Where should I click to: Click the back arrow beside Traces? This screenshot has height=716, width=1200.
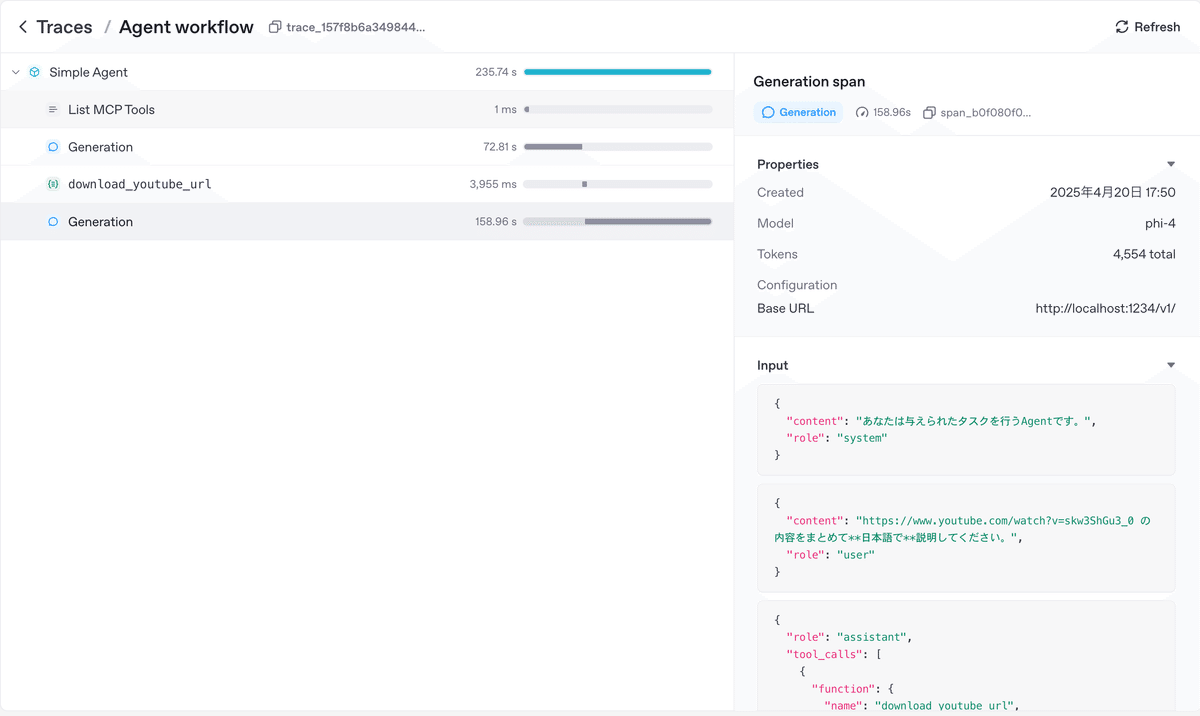tap(22, 27)
